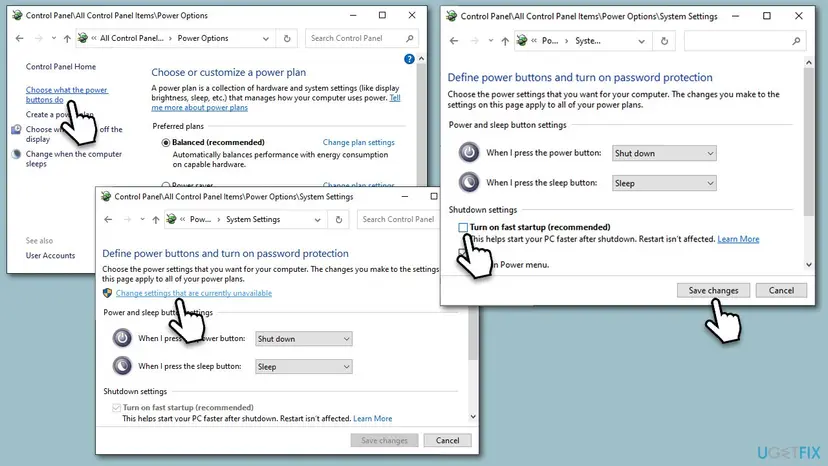The height and width of the screenshot is (466, 828).
Task: Click 'System Settings' breadcrumb in middle window
Action: click(x=253, y=219)
